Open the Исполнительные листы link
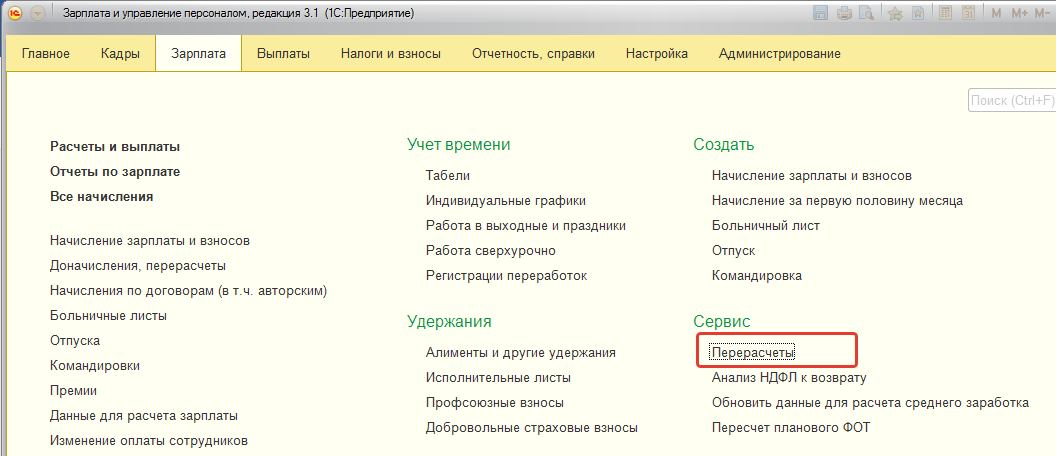Screen dimensions: 1056x456 point(498,377)
